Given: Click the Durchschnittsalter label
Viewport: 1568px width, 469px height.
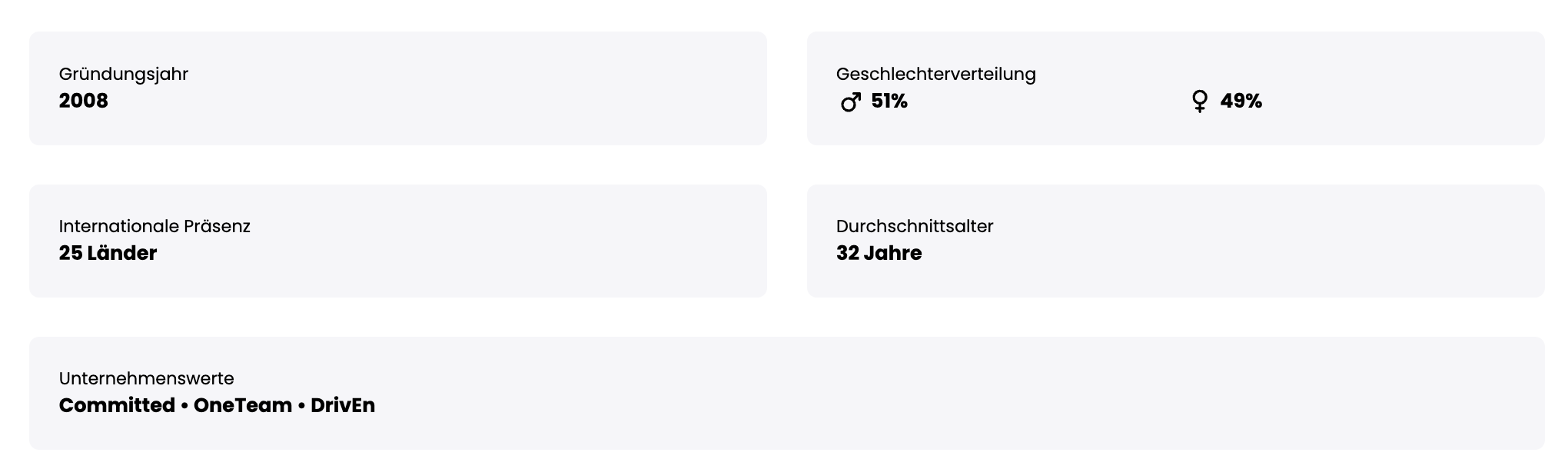Looking at the screenshot, I should [915, 226].
